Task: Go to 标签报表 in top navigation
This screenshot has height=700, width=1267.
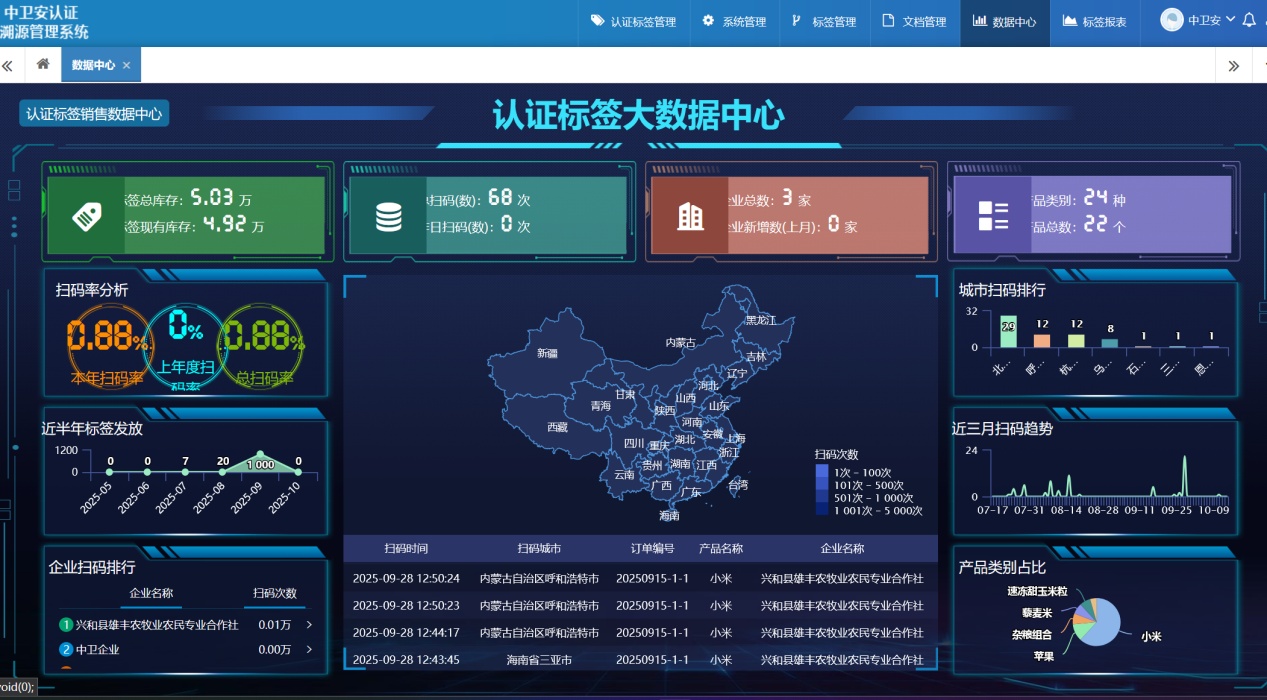Action: (1094, 22)
